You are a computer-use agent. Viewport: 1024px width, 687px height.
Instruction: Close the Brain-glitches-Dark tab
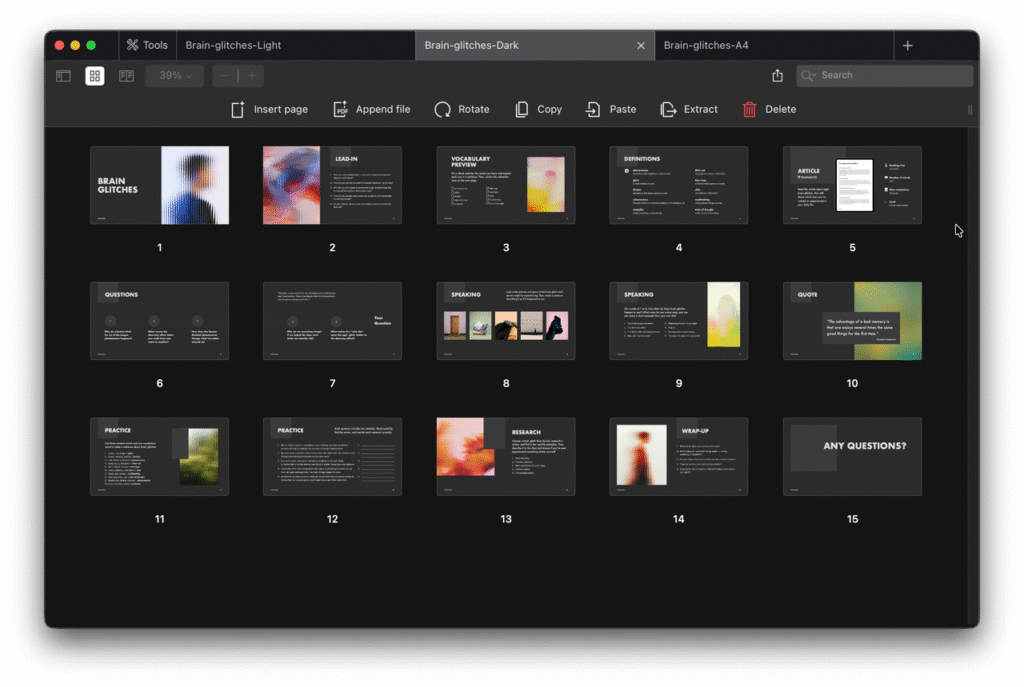click(641, 45)
